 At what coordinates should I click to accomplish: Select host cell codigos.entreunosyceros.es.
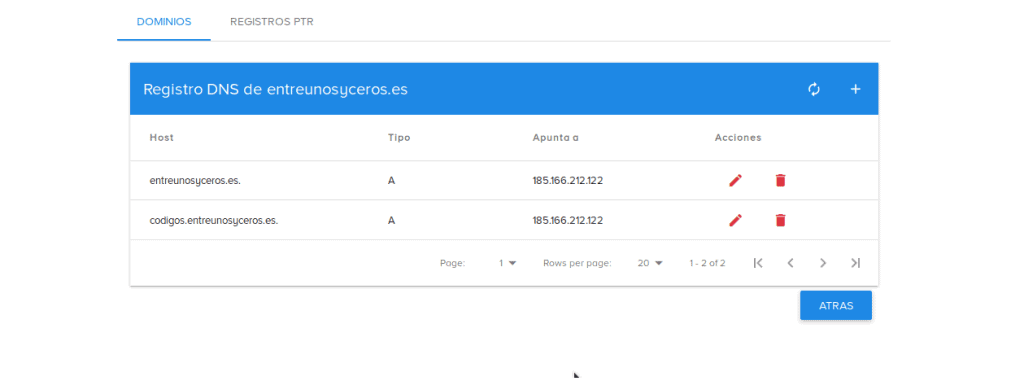click(214, 220)
